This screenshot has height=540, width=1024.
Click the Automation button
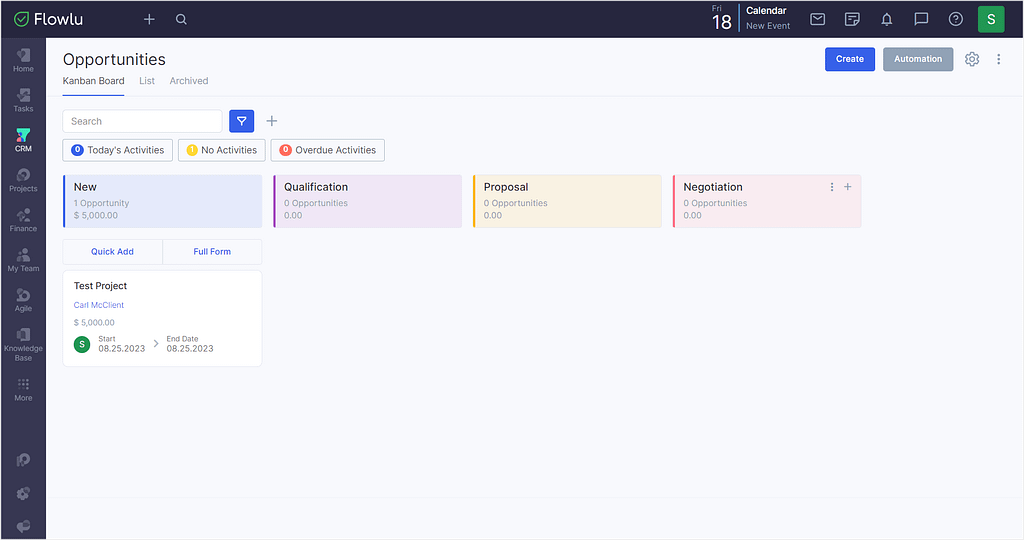coord(918,59)
